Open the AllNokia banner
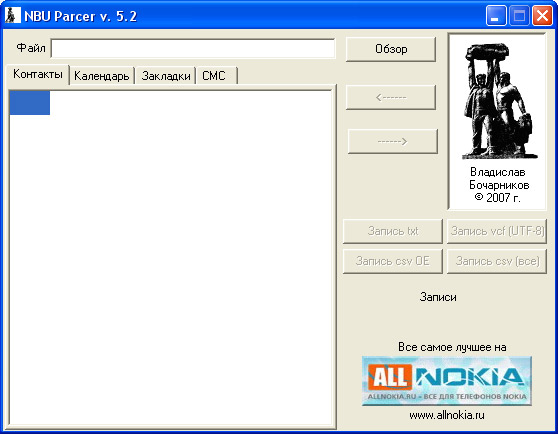558x434 pixels. [447, 381]
